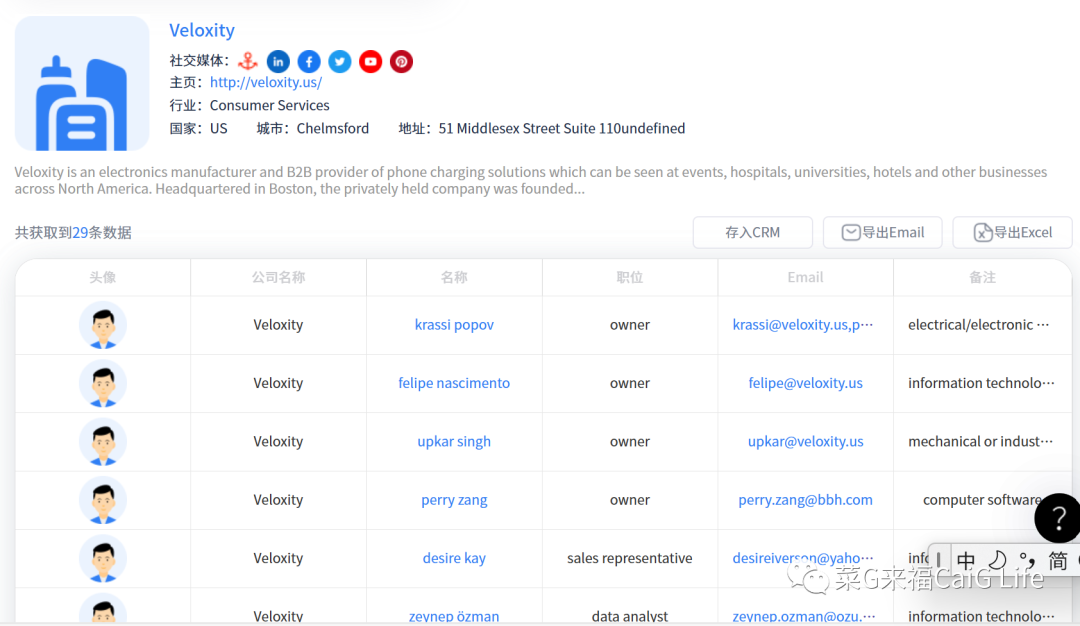Click the 中 input method indicator
This screenshot has width=1080, height=626.
[966, 561]
